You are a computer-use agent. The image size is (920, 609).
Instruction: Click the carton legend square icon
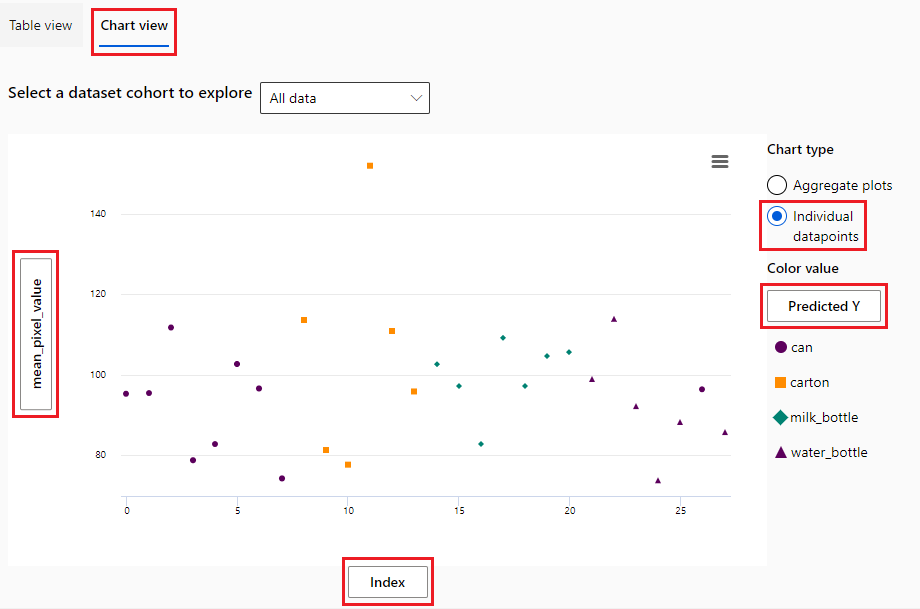pyautogui.click(x=780, y=383)
